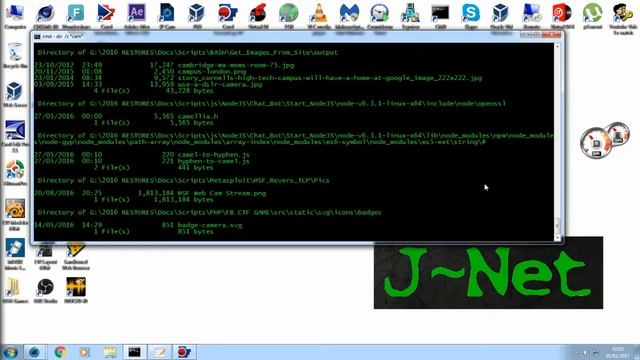The width and height of the screenshot is (640, 360).
Task: Open the uTorrent desktop shortcut
Action: click(592, 16)
